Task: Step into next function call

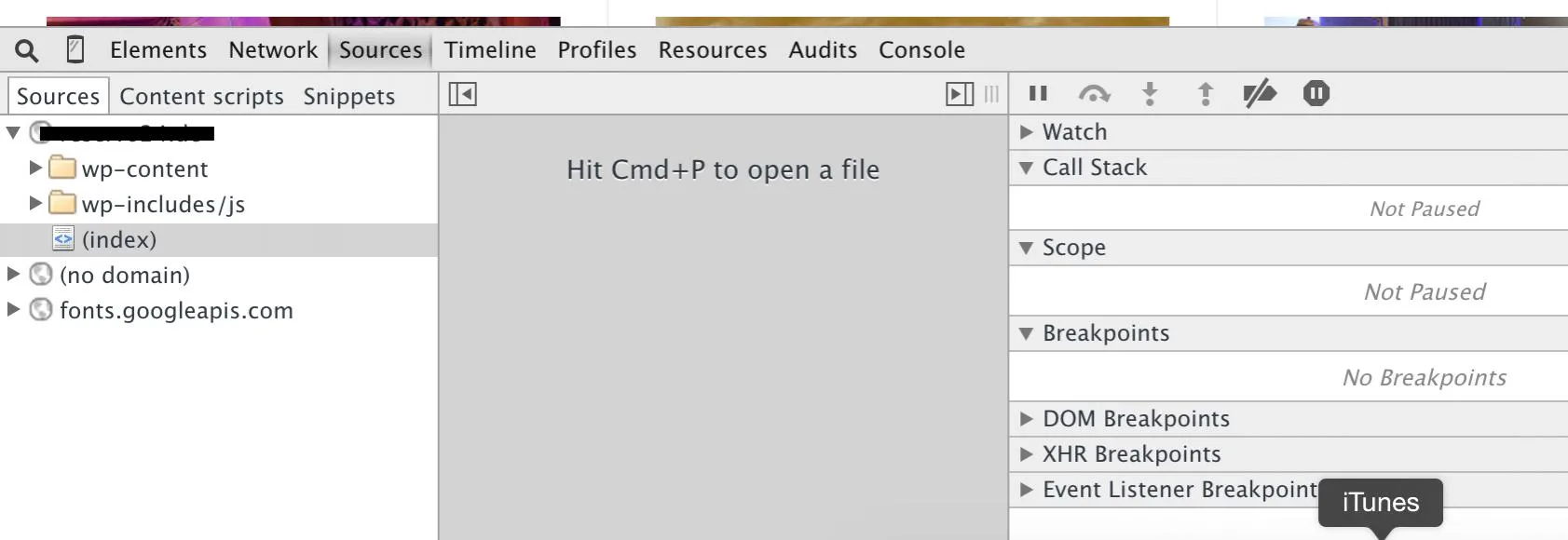Action: tap(1150, 93)
